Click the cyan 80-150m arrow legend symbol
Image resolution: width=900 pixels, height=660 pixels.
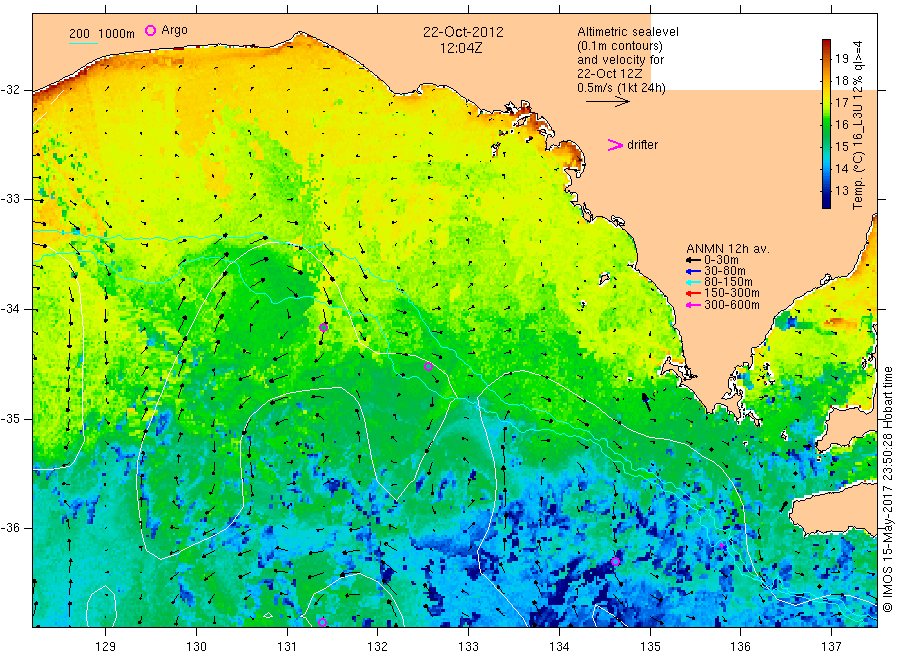pyautogui.click(x=693, y=282)
